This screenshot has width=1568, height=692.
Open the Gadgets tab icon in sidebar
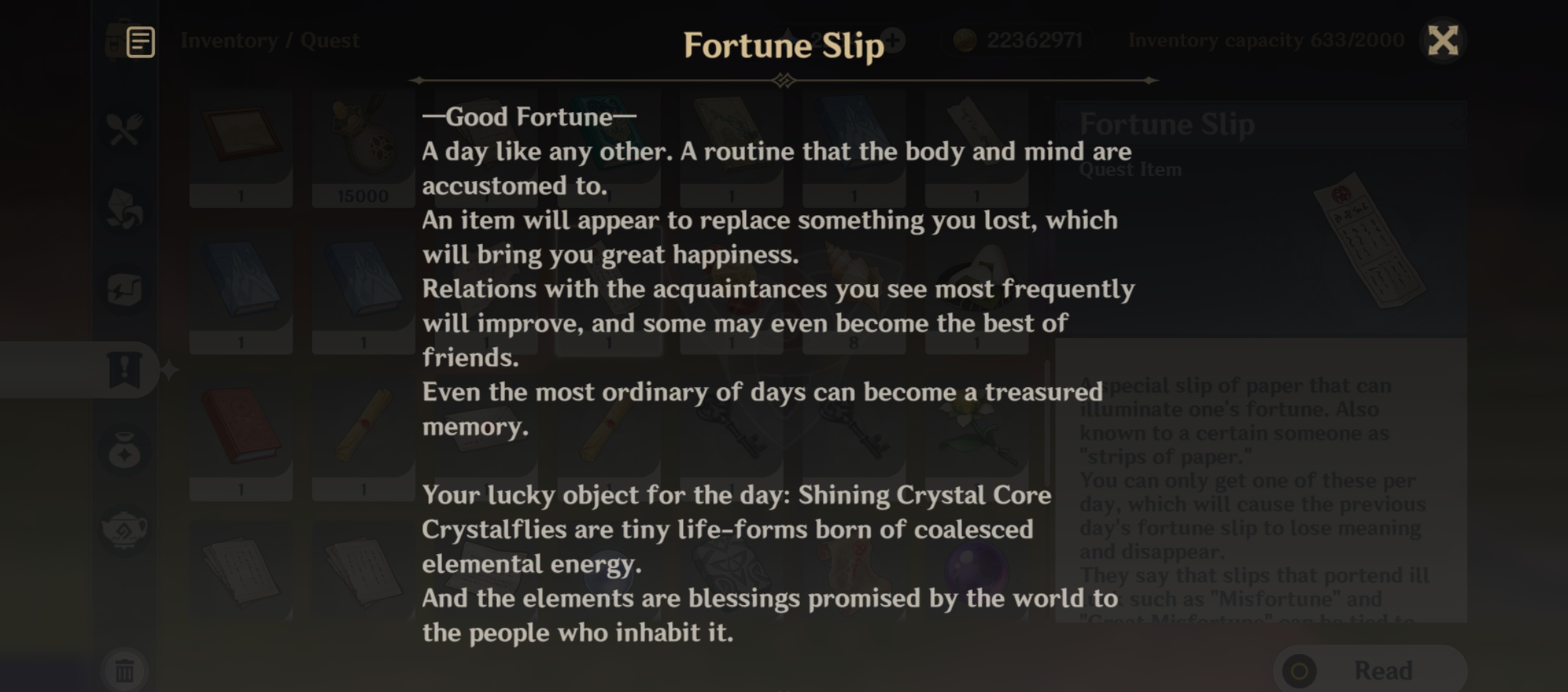coord(125,290)
